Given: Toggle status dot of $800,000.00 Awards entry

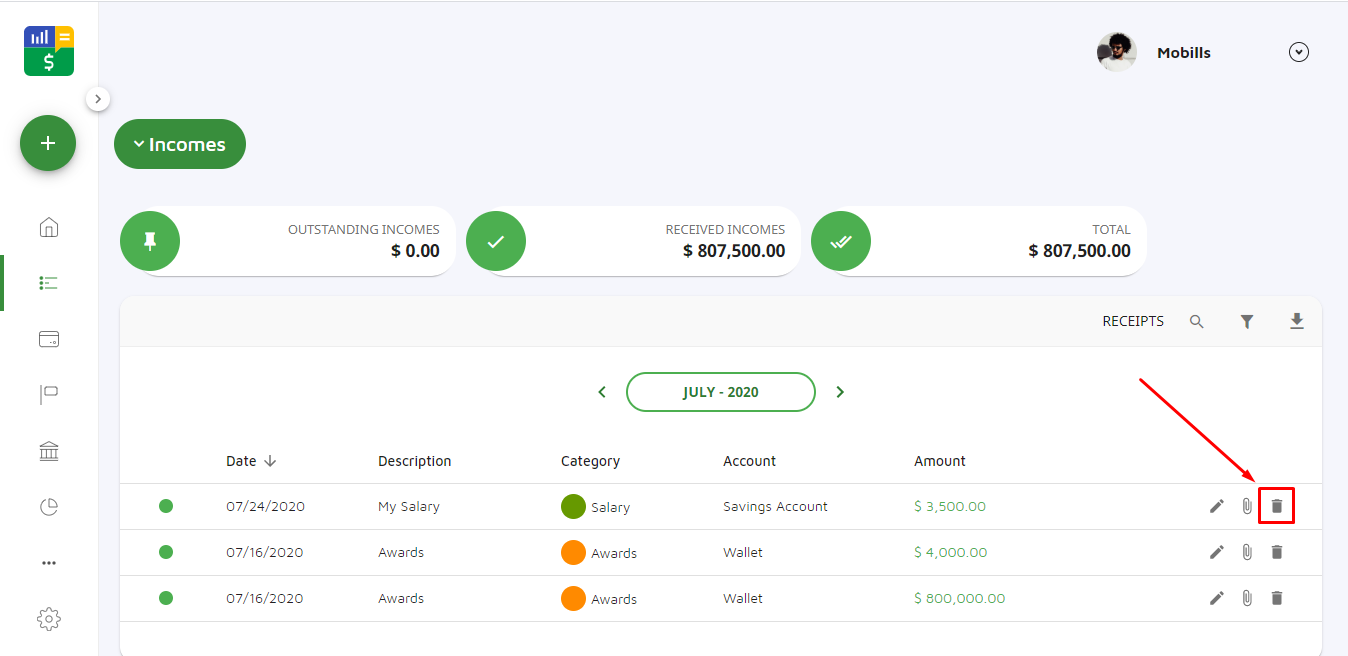Looking at the screenshot, I should pyautogui.click(x=166, y=598).
